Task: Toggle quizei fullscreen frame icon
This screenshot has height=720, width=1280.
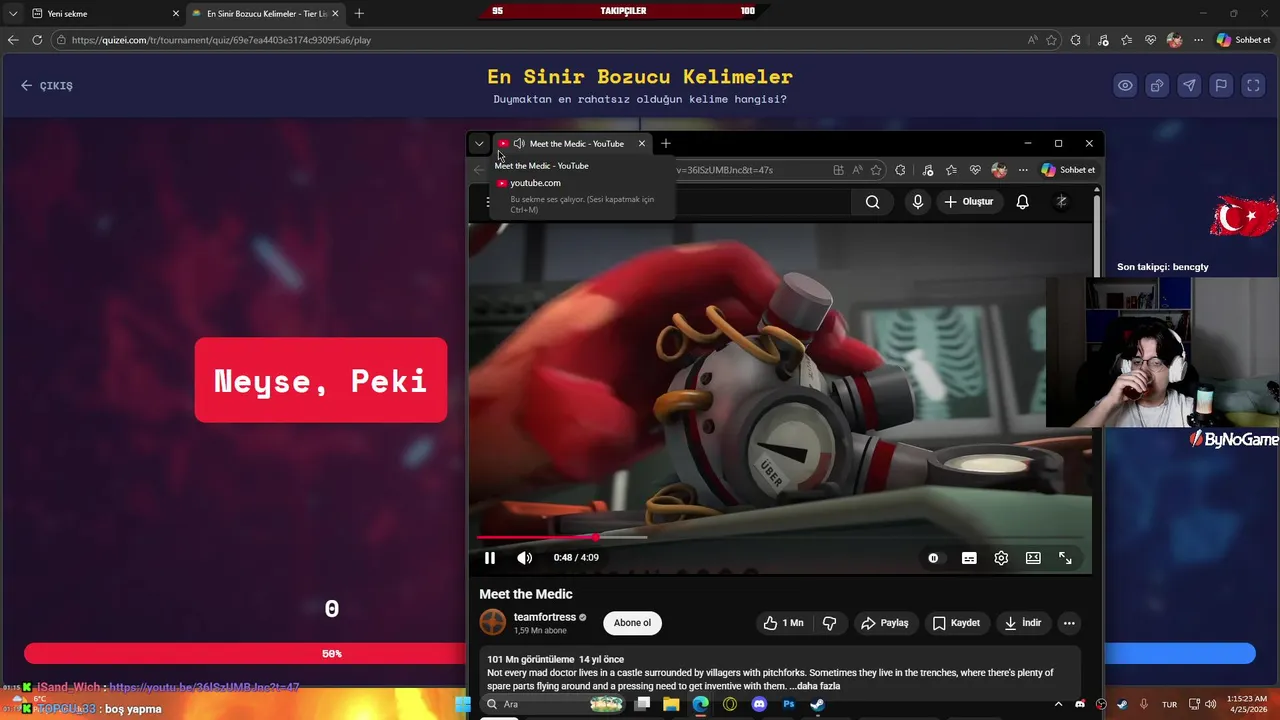Action: pyautogui.click(x=1253, y=86)
